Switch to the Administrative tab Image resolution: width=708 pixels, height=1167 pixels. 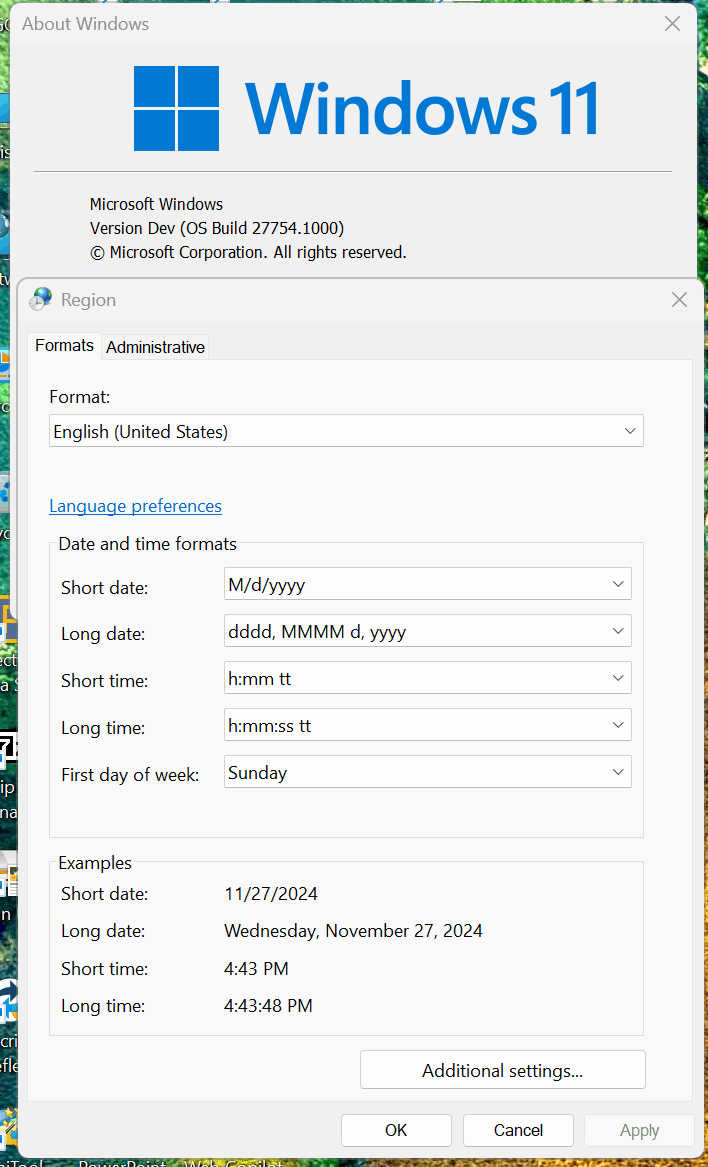[155, 347]
